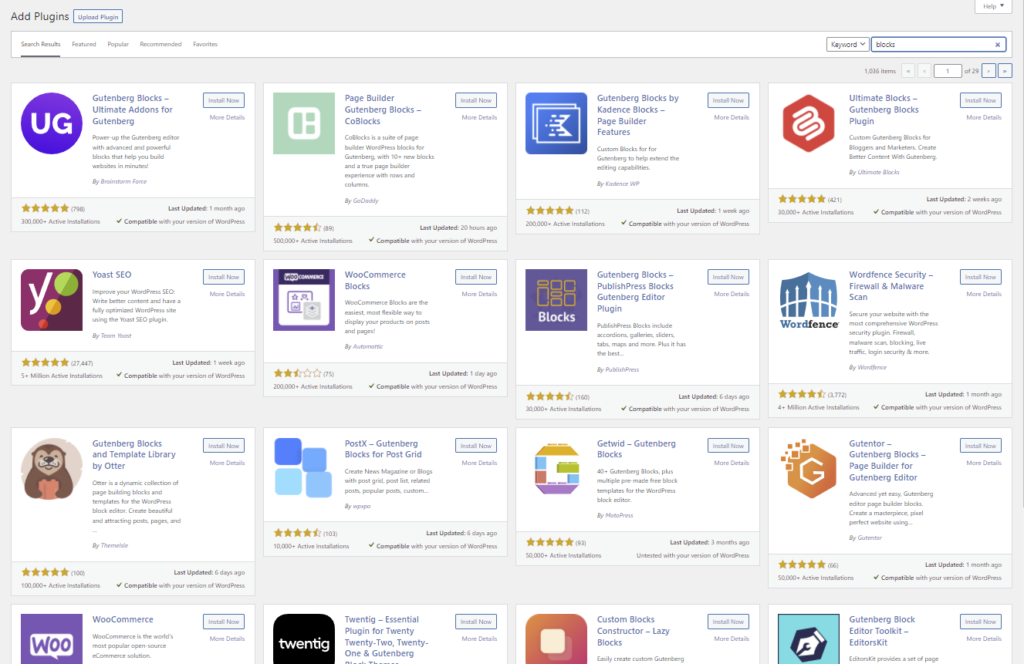Install the Twentig plugin now
1024x664 pixels.
coord(476,622)
